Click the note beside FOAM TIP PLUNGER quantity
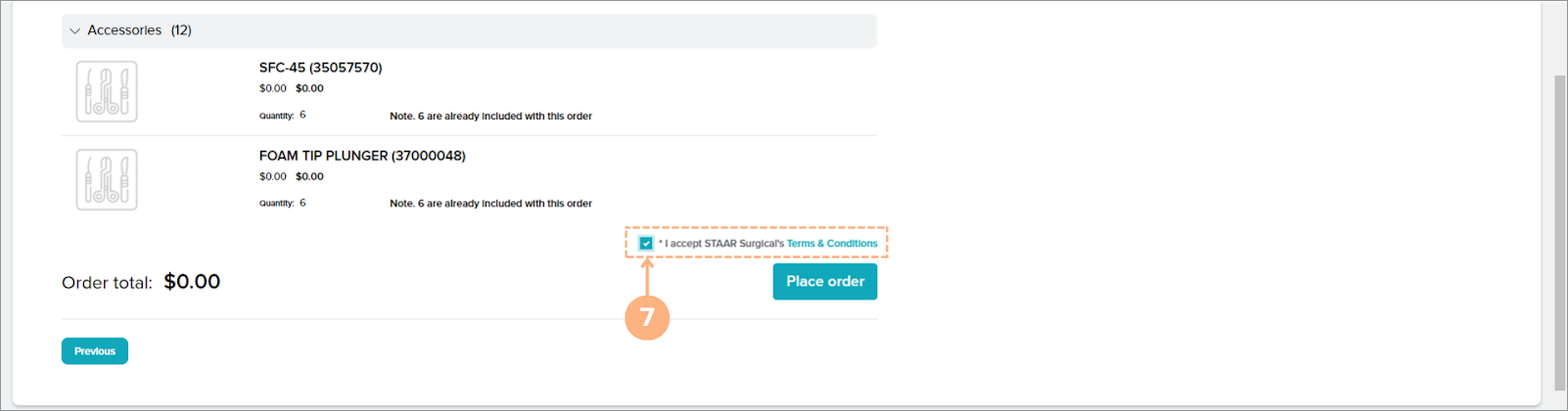This screenshot has height=411, width=1568. point(490,205)
